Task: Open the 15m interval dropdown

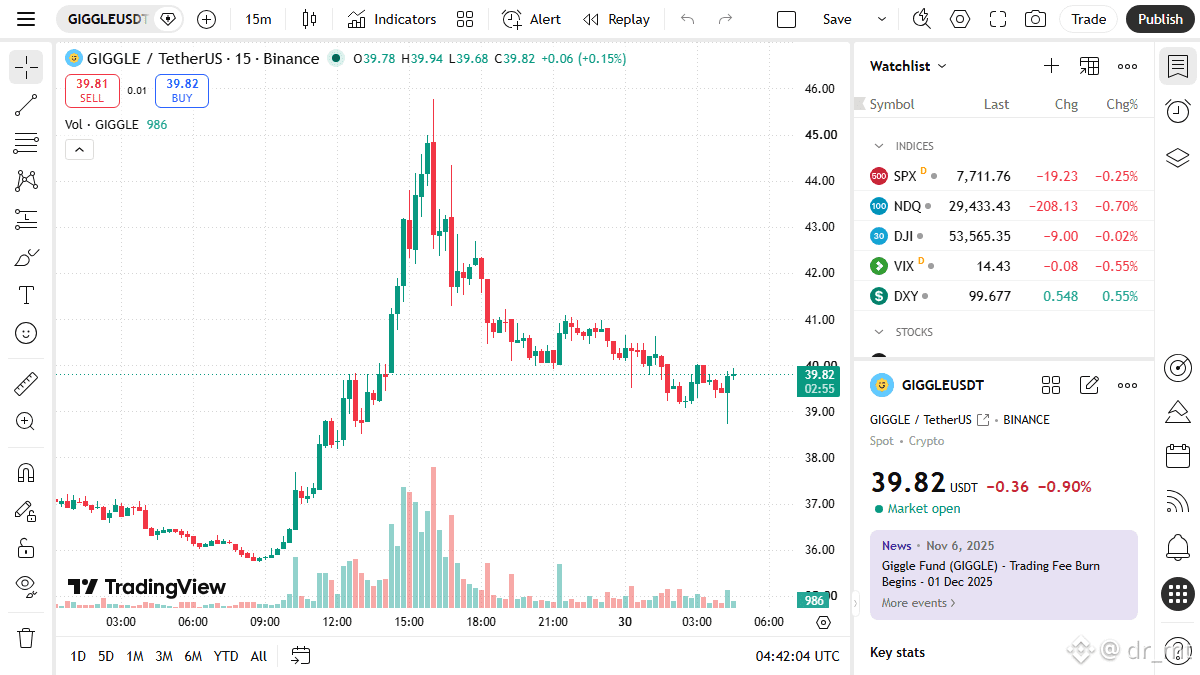Action: [x=258, y=19]
